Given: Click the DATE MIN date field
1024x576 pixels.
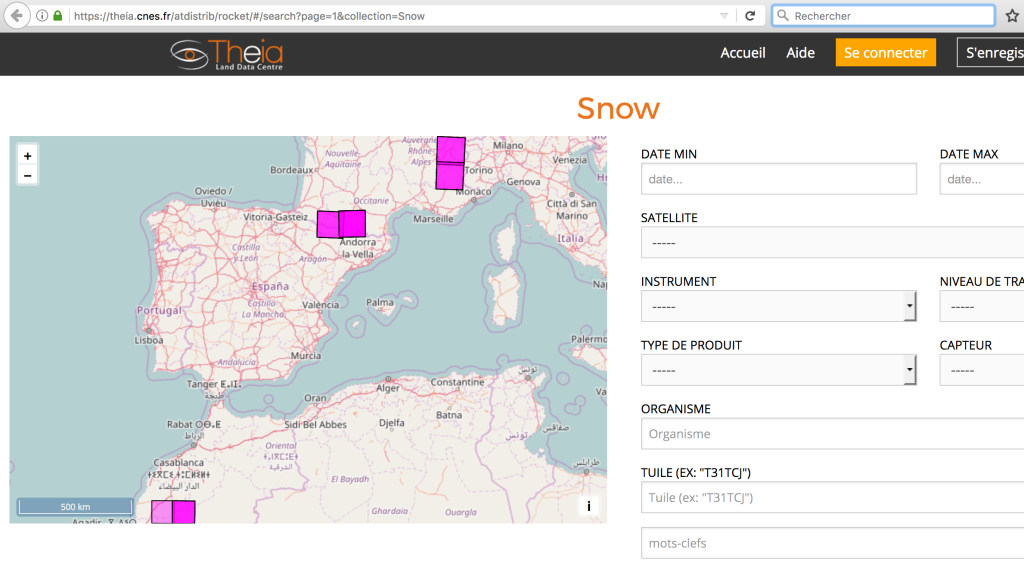Looking at the screenshot, I should pyautogui.click(x=778, y=179).
